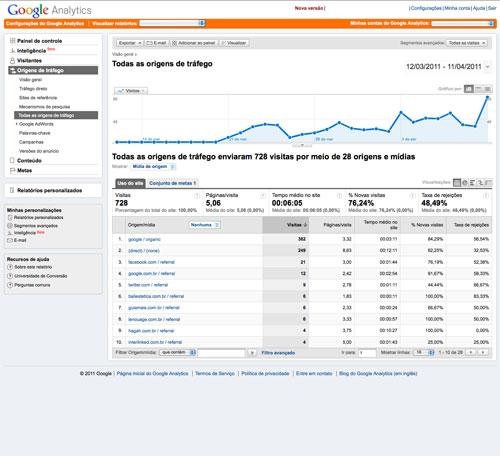Click Adicionar ao painel toolbar button
The image size is (500, 456).
pyautogui.click(x=193, y=43)
